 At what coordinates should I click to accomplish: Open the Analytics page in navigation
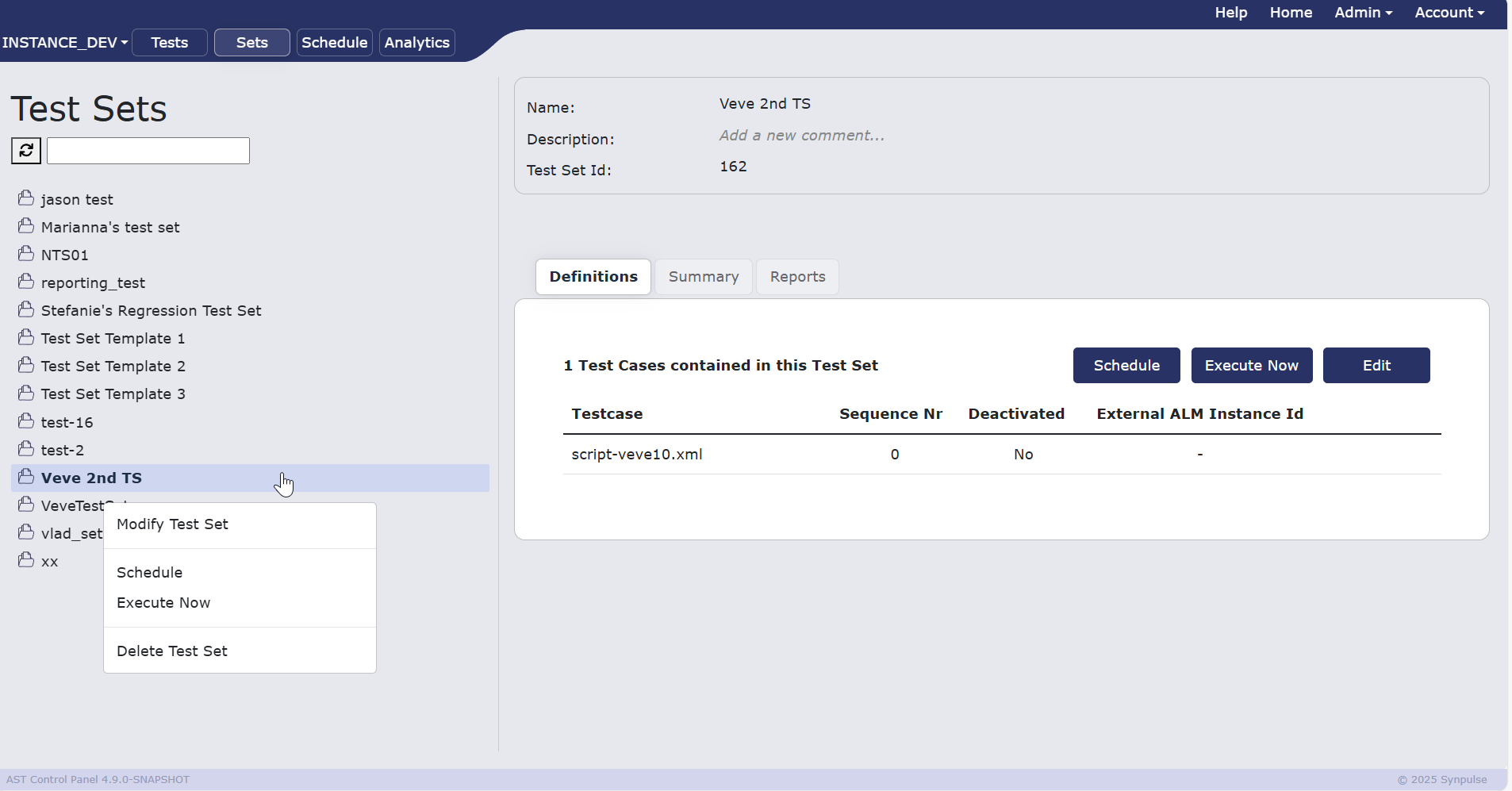click(417, 43)
